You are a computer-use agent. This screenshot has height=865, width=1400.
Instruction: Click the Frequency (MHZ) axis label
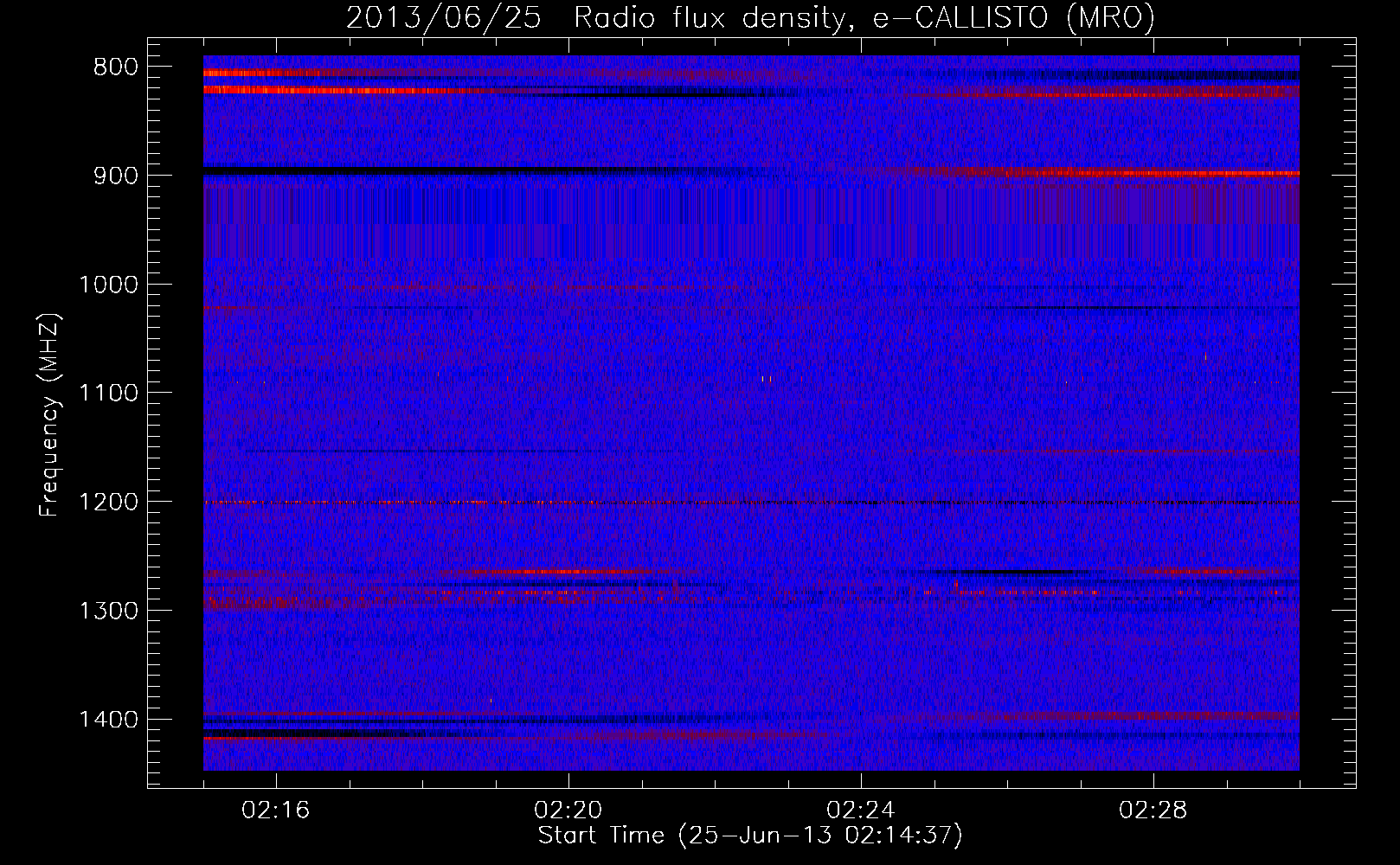click(49, 415)
